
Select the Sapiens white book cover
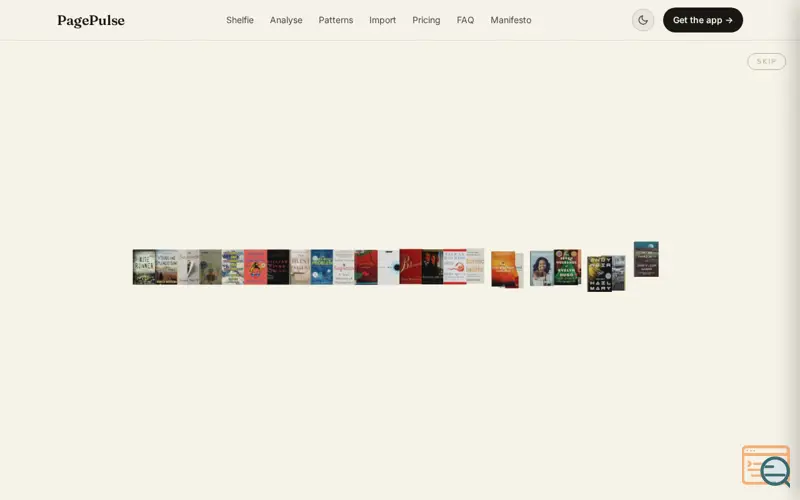344,267
